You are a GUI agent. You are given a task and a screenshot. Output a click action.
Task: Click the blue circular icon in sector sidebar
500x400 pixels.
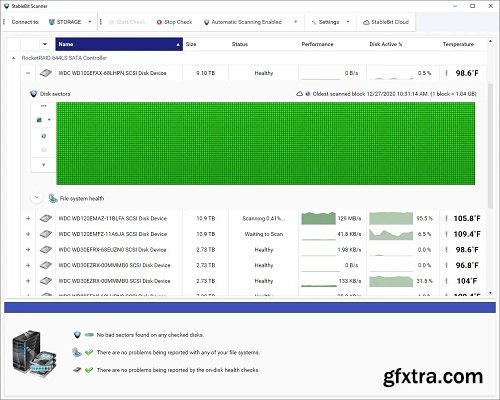pos(44,136)
